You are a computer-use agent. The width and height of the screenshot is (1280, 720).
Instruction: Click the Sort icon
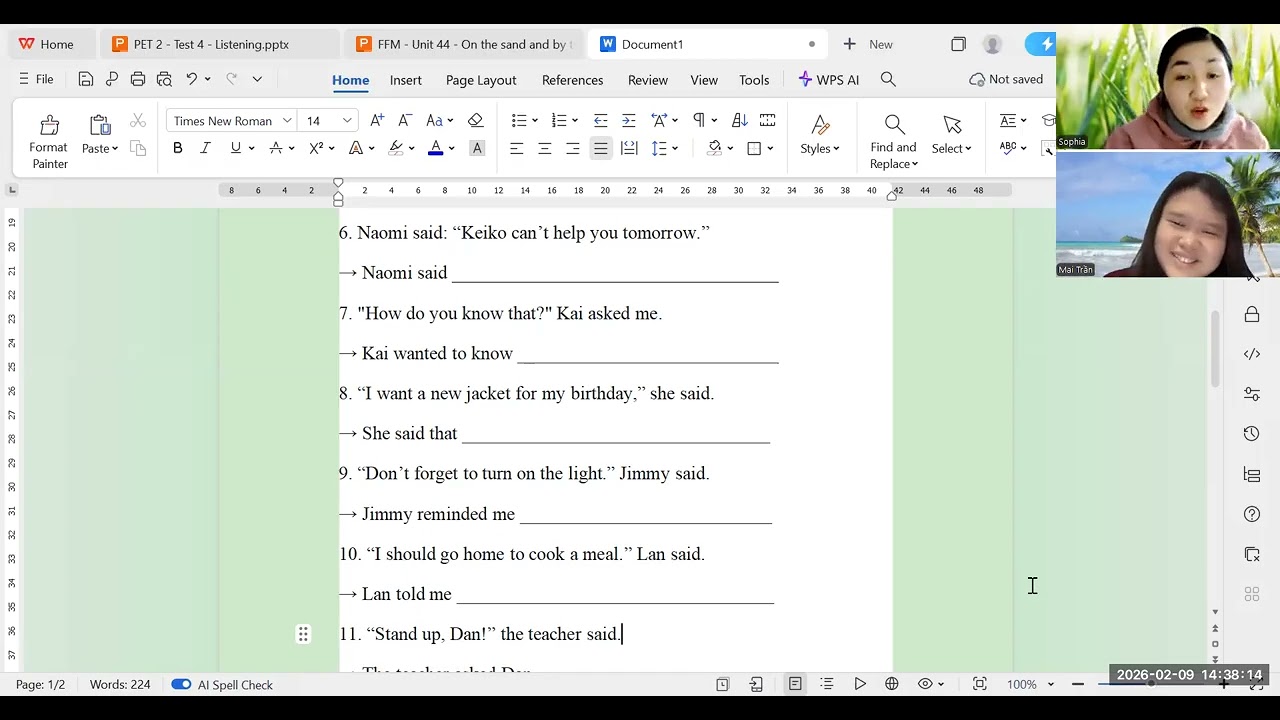[x=740, y=120]
